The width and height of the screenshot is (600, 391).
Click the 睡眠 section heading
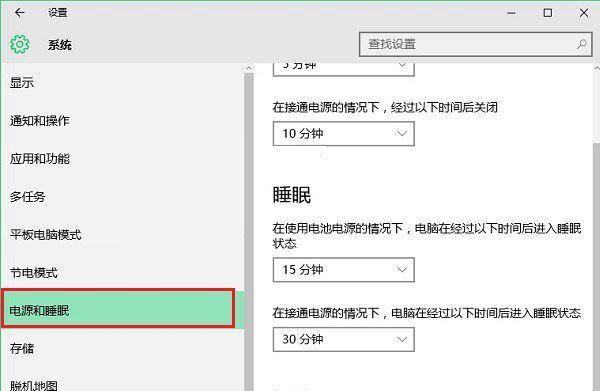tap(292, 195)
